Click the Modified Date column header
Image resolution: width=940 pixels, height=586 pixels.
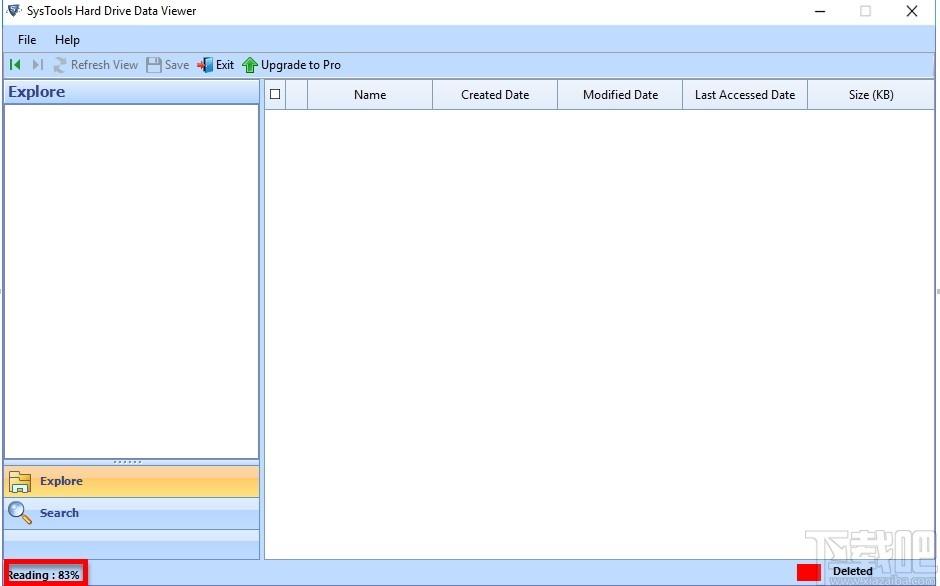620,95
